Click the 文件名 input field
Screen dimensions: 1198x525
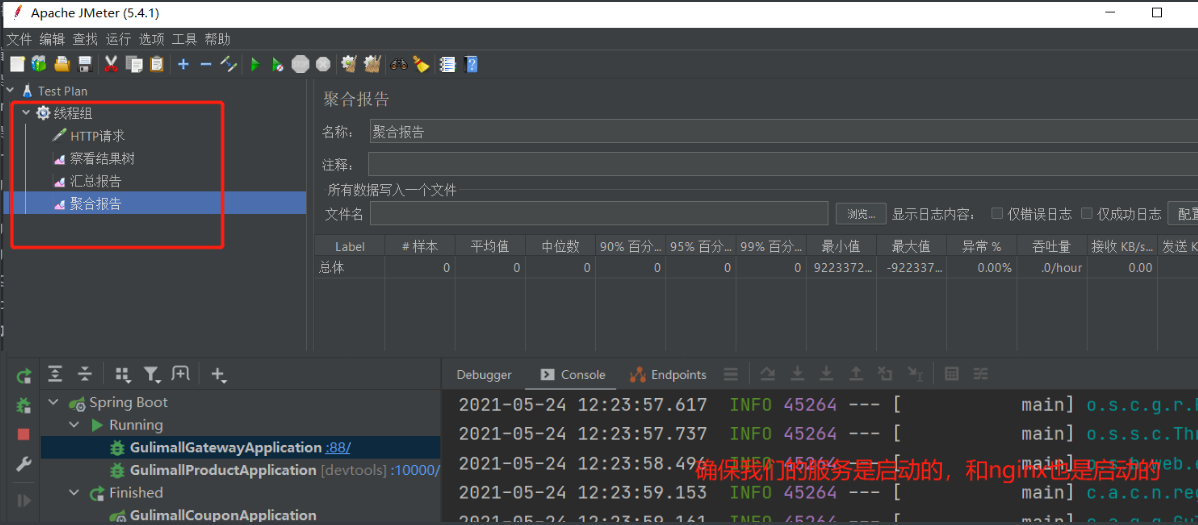click(x=599, y=214)
